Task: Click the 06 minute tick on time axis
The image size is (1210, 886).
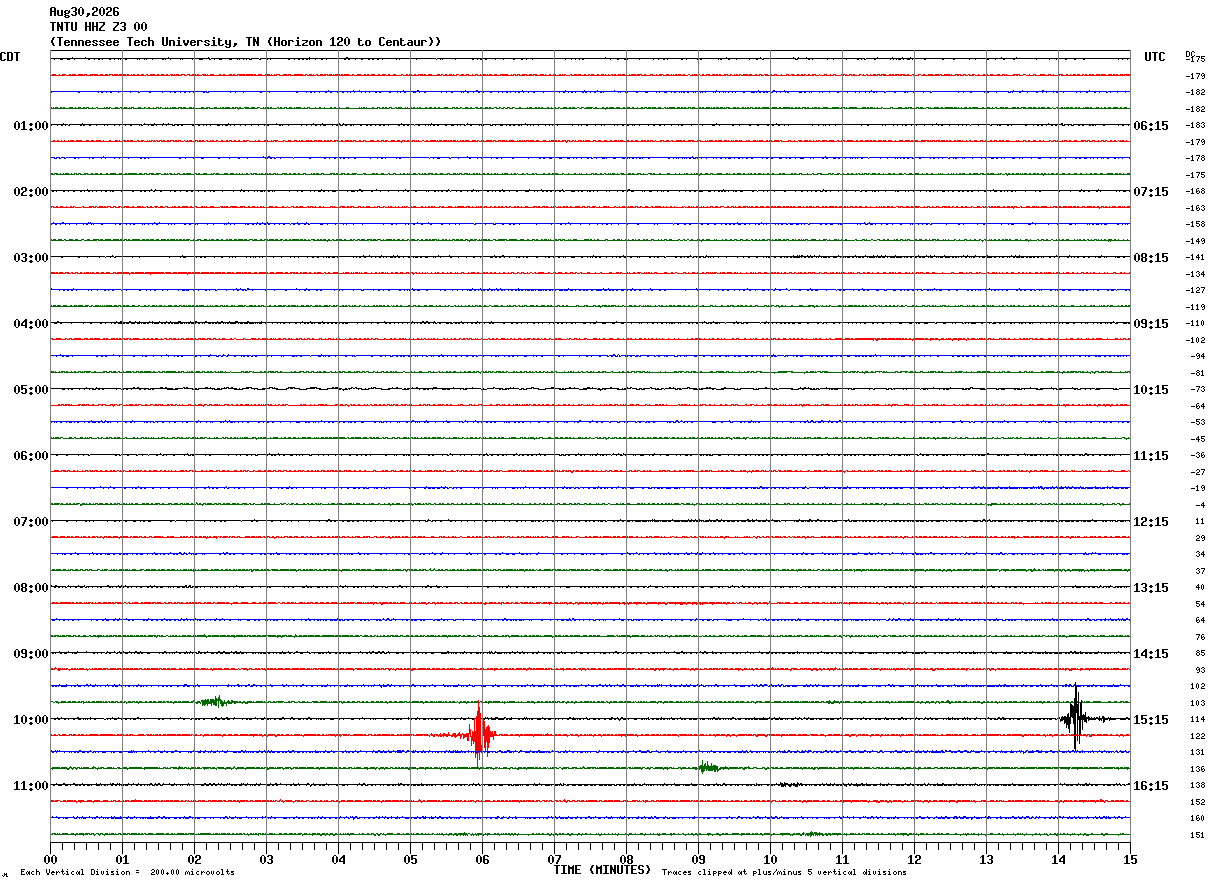Action: pyautogui.click(x=482, y=859)
